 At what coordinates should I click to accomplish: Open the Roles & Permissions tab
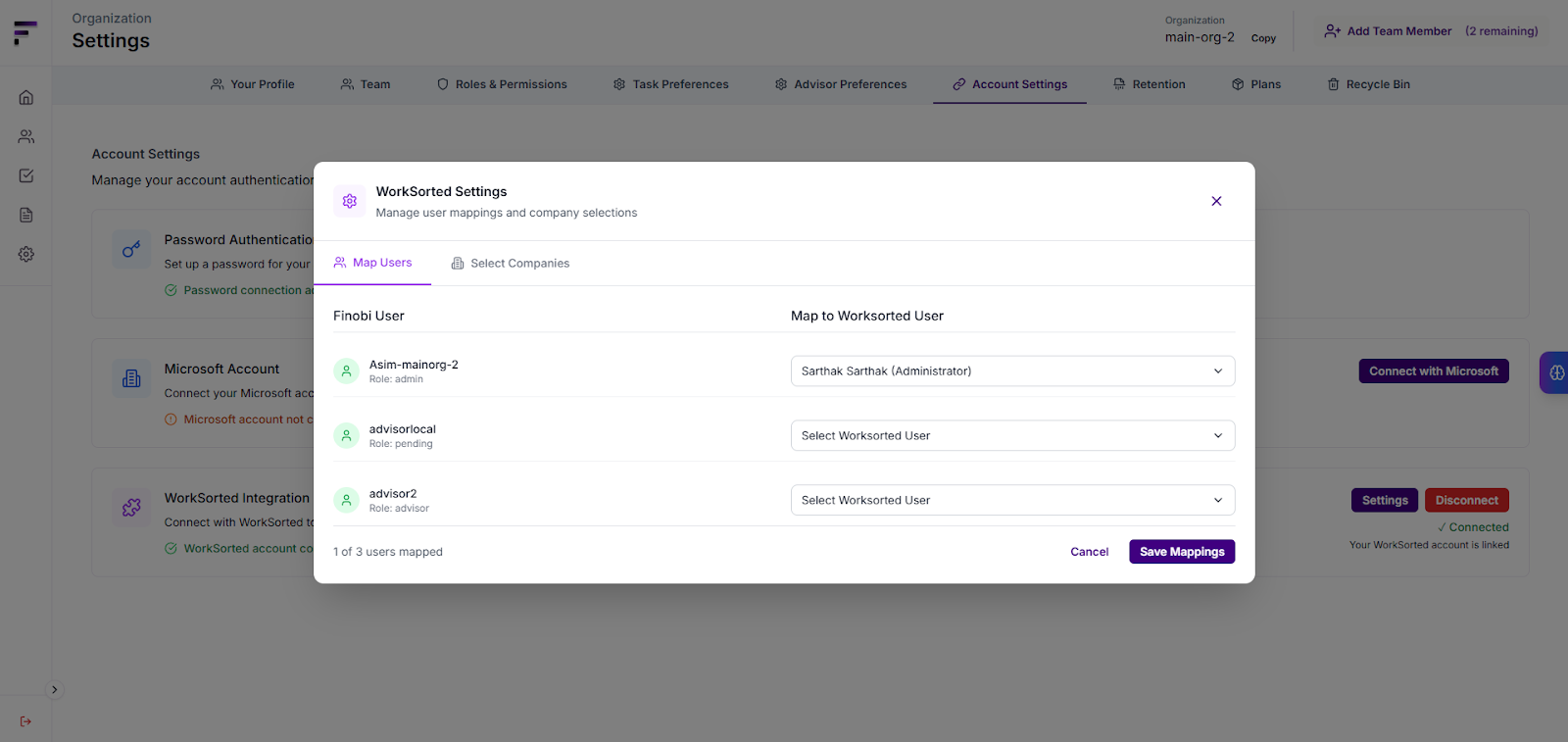pyautogui.click(x=502, y=84)
